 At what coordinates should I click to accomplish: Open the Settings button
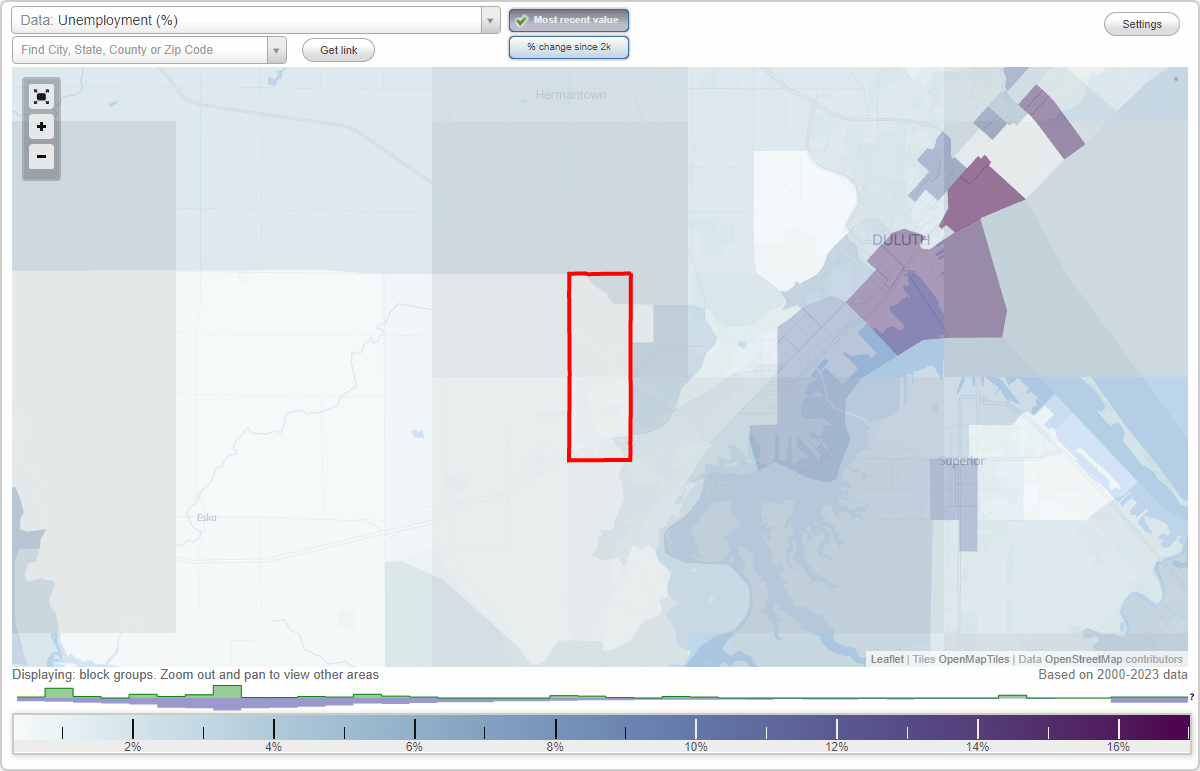[1142, 25]
